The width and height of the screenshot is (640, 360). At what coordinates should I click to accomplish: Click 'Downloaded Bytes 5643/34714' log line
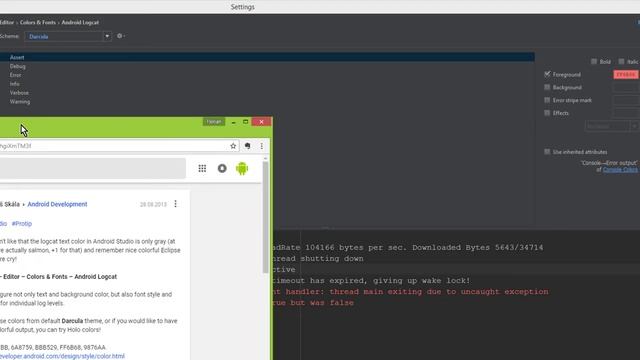coord(408,247)
